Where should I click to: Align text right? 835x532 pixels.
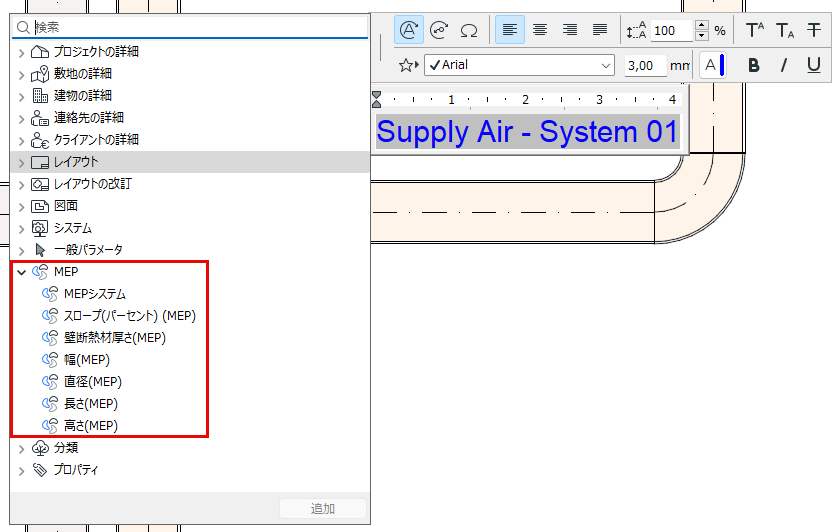pyautogui.click(x=570, y=30)
